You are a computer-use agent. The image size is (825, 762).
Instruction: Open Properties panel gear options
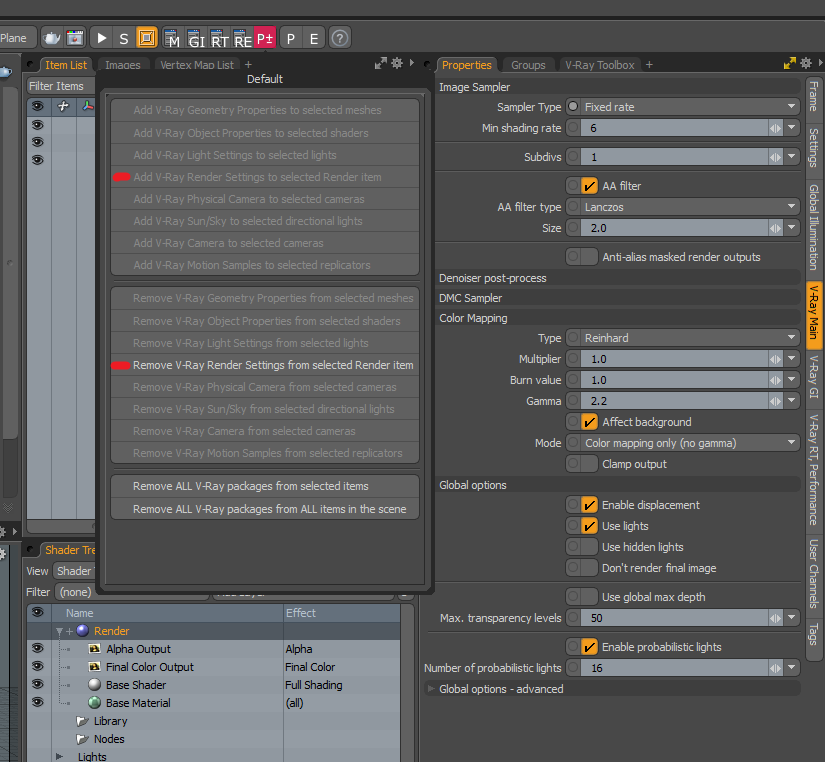(806, 63)
